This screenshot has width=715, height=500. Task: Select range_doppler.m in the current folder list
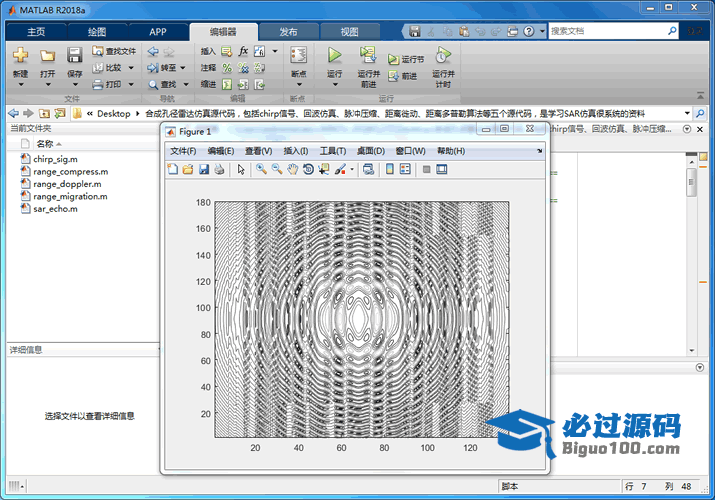[x=67, y=184]
